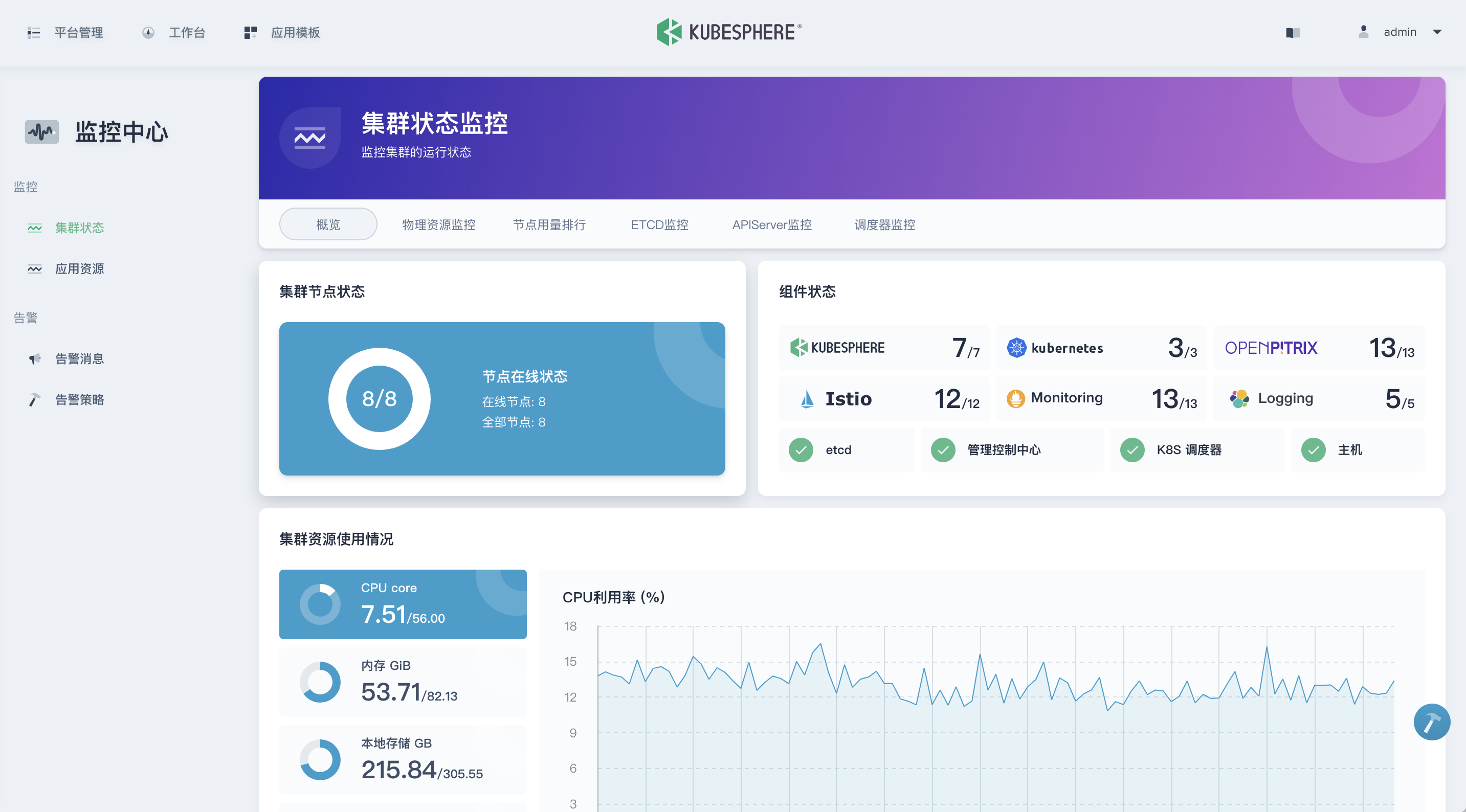Click the Logging colorful icon
Image resolution: width=1466 pixels, height=812 pixels.
pyautogui.click(x=1239, y=398)
